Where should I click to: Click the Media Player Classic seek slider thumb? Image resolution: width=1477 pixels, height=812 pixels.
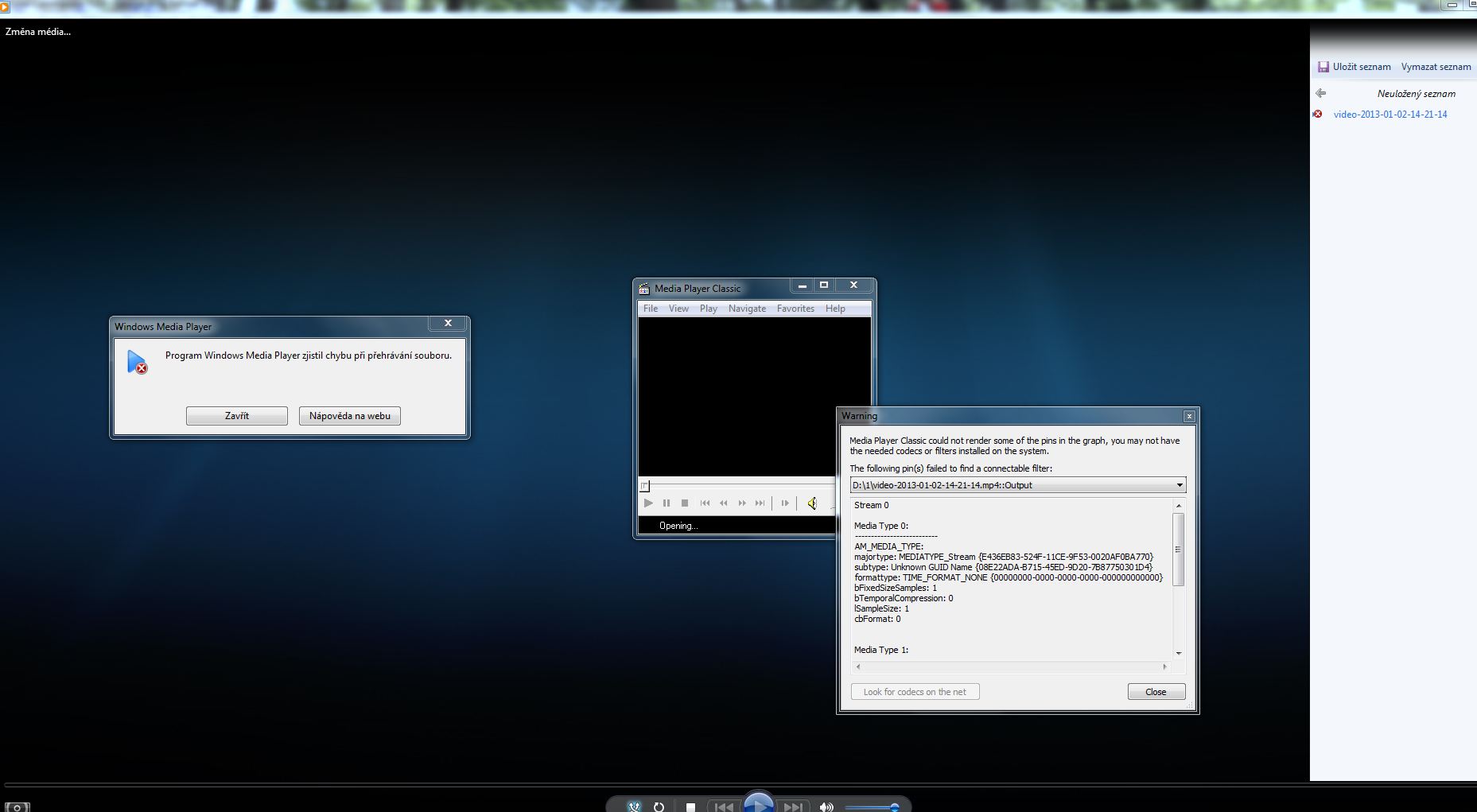[x=645, y=485]
